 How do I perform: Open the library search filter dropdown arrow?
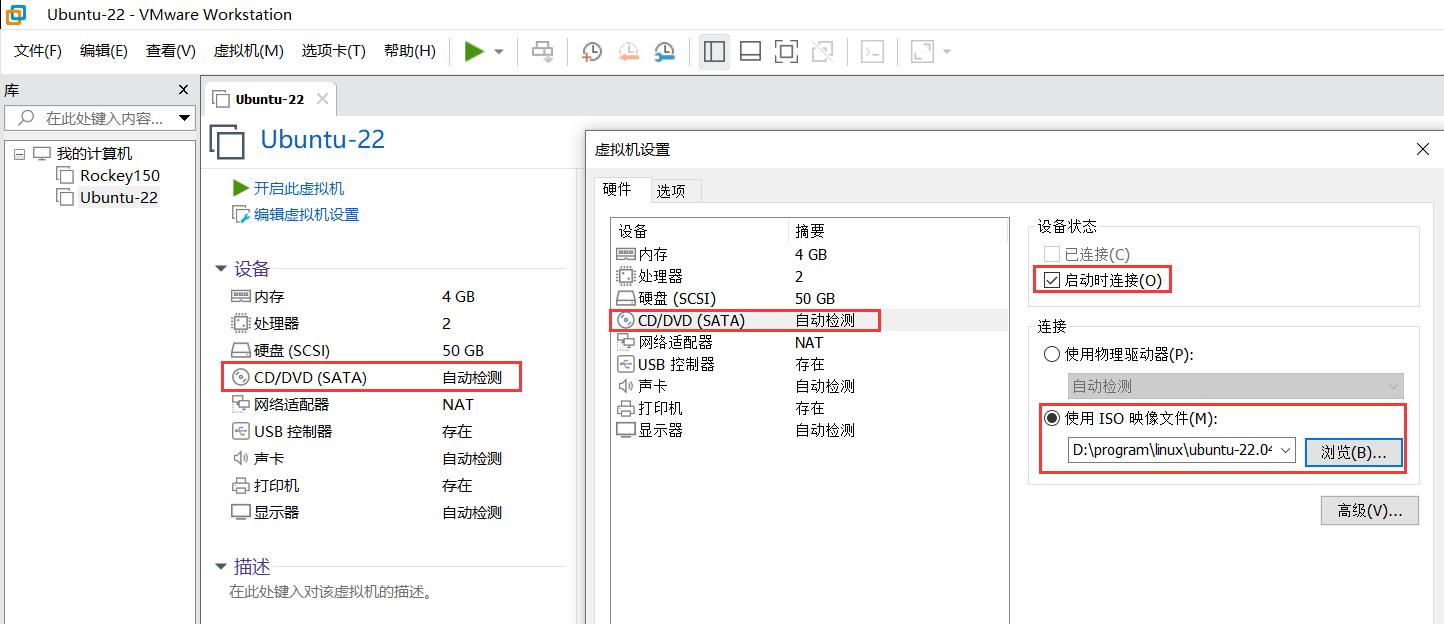184,118
